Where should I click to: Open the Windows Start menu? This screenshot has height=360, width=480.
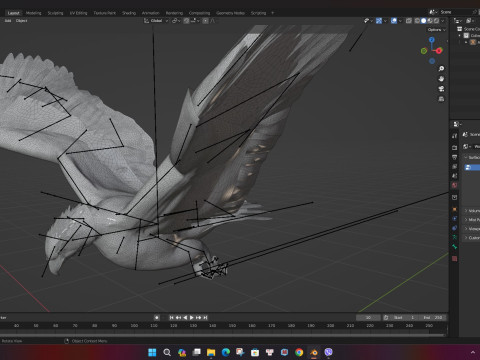[x=152, y=352]
